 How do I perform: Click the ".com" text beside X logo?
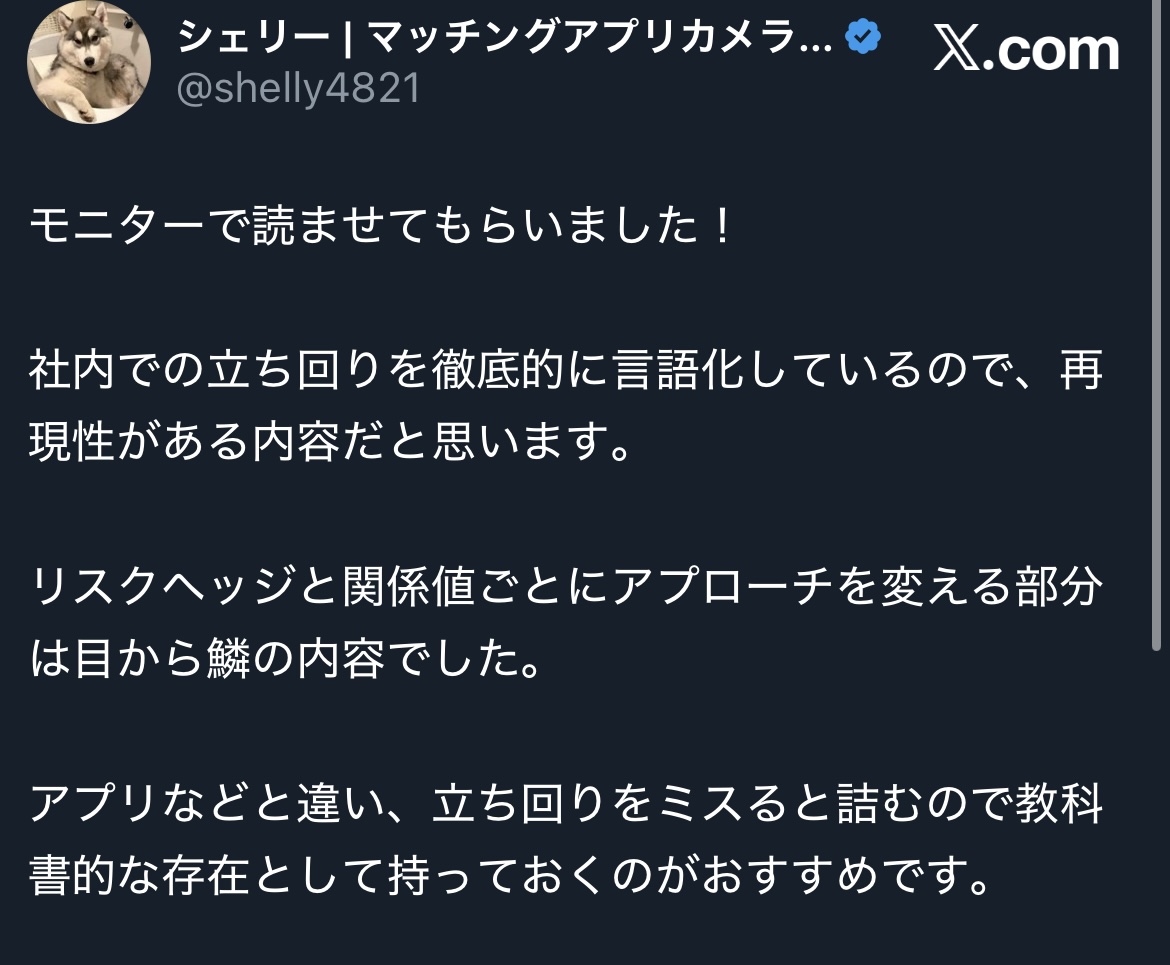point(1051,51)
